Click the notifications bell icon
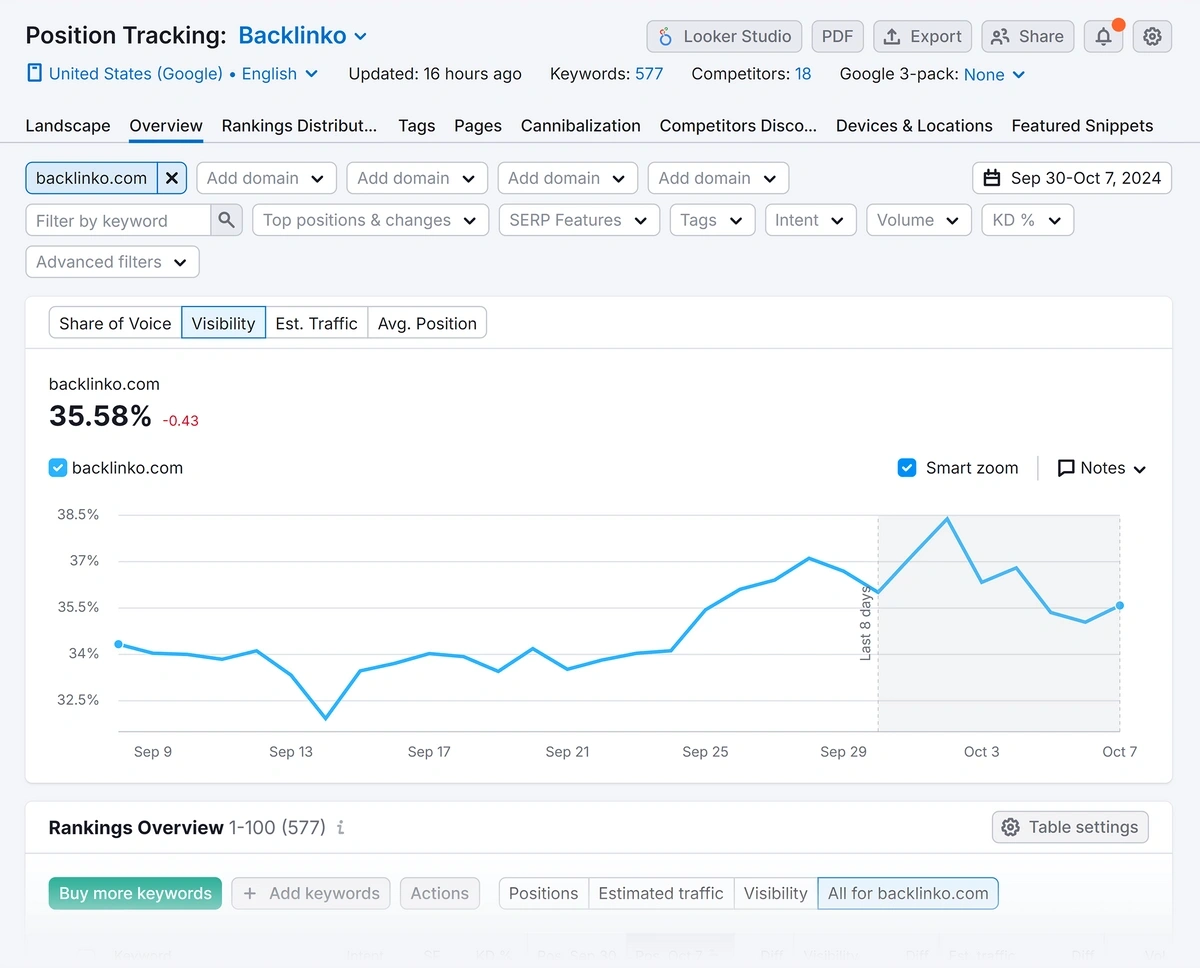The width and height of the screenshot is (1200, 968). [1104, 37]
